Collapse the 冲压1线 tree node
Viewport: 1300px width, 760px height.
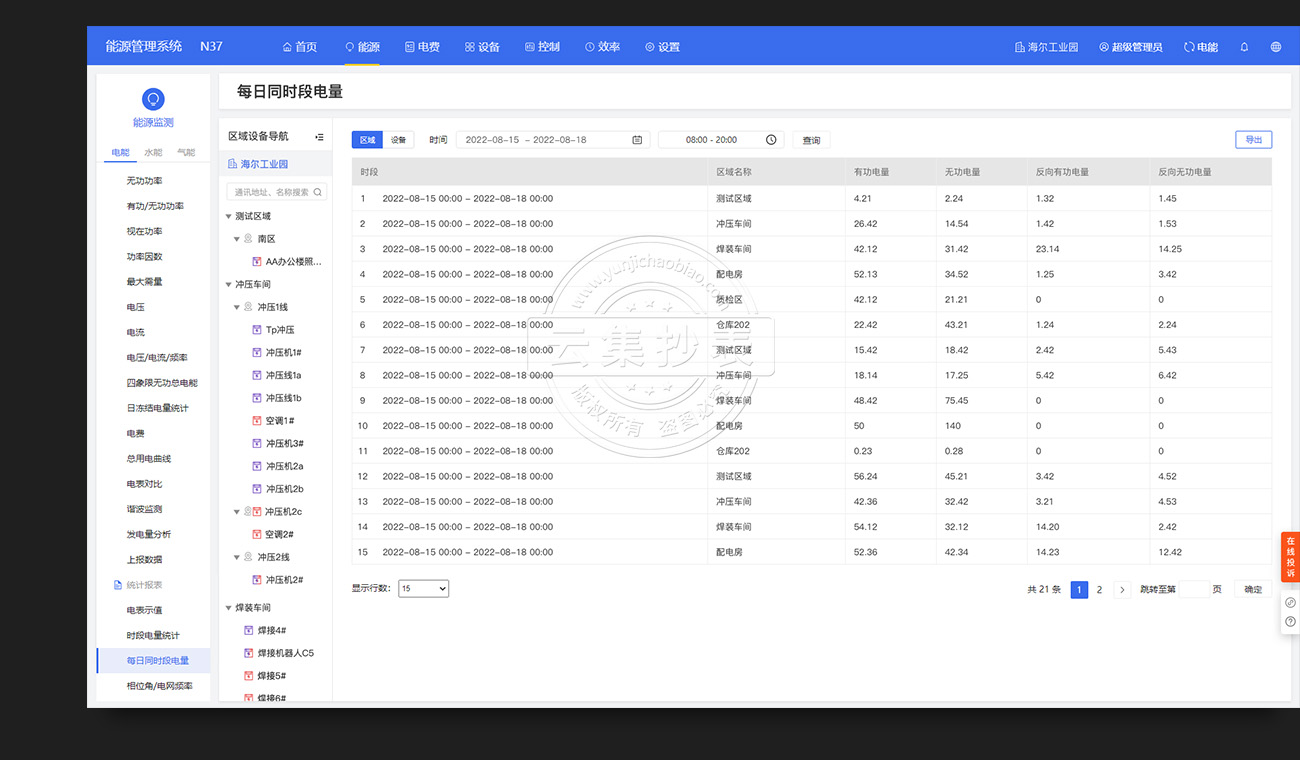click(x=237, y=307)
